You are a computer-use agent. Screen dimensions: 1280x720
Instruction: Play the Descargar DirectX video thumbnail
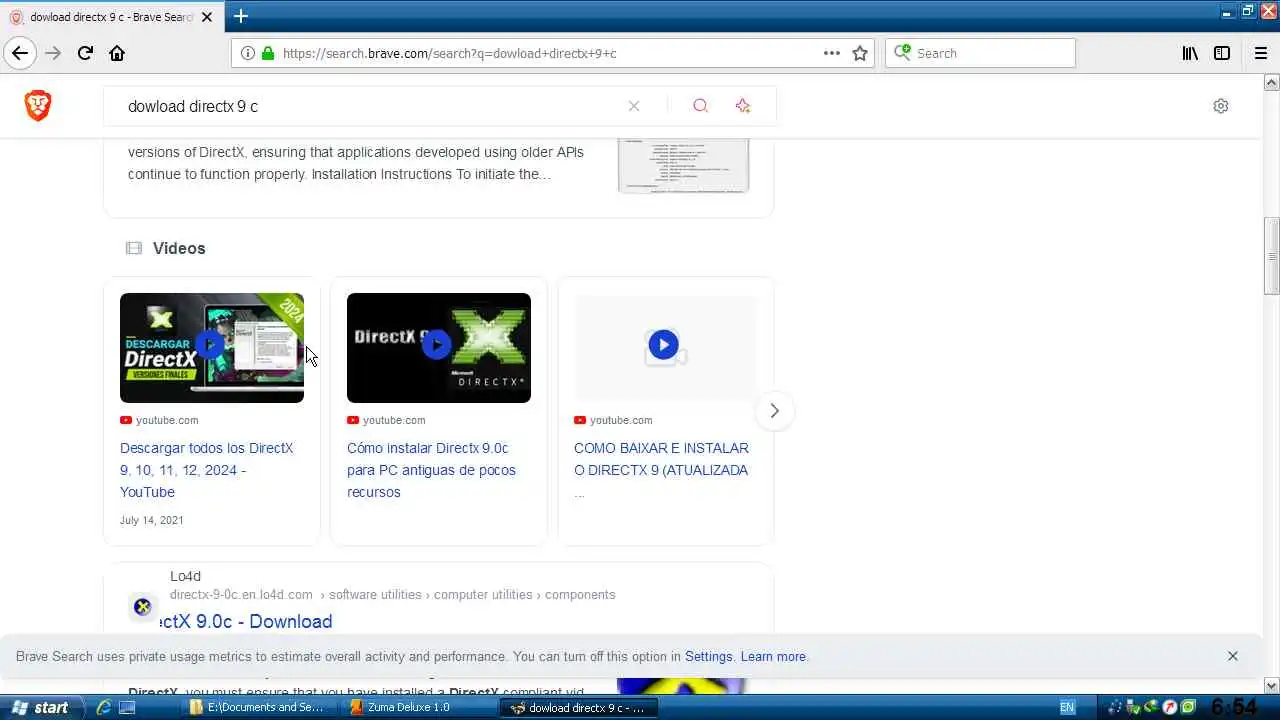(x=212, y=348)
